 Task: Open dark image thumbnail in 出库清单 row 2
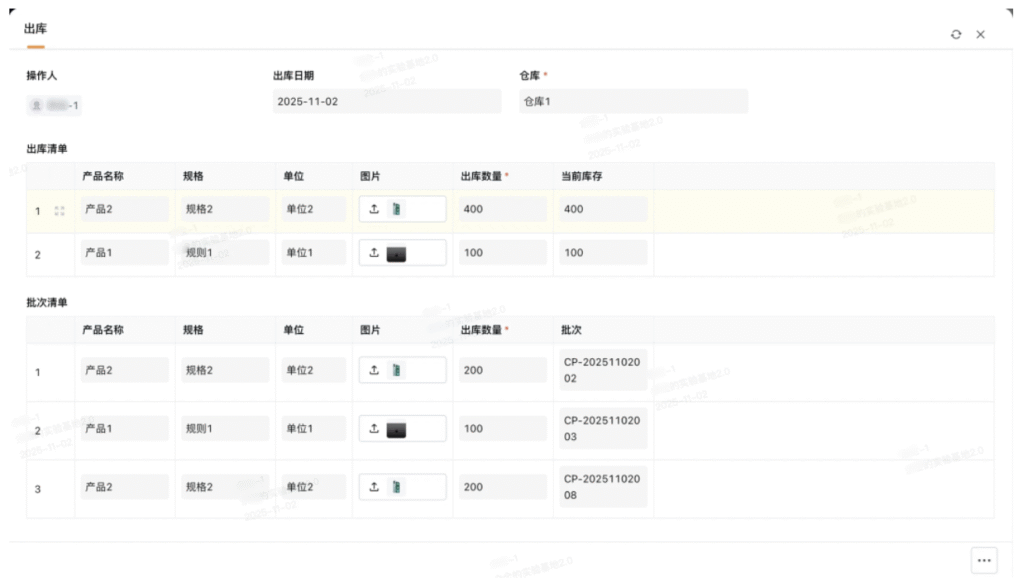point(396,254)
